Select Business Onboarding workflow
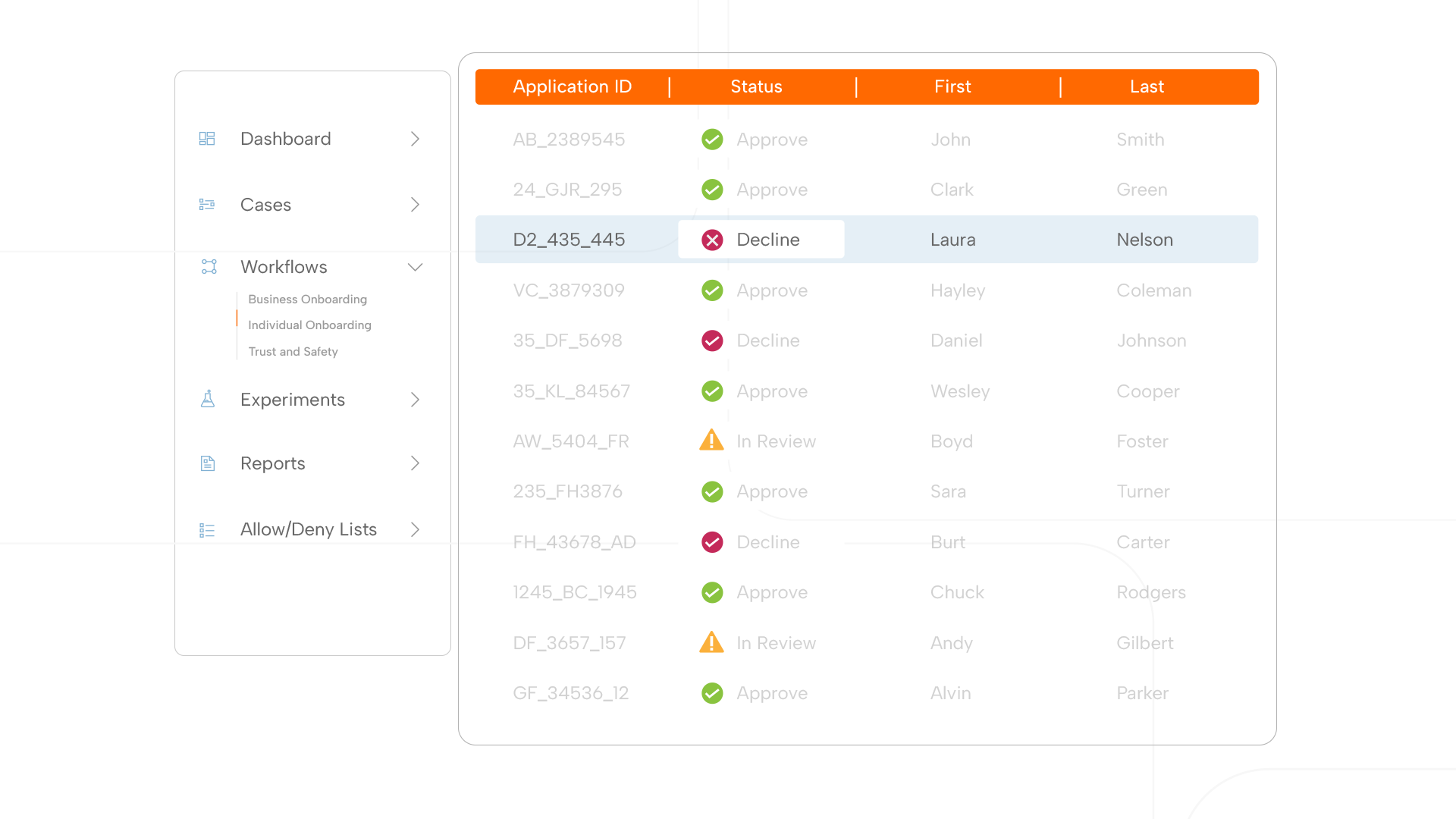The image size is (1456, 819). [307, 300]
